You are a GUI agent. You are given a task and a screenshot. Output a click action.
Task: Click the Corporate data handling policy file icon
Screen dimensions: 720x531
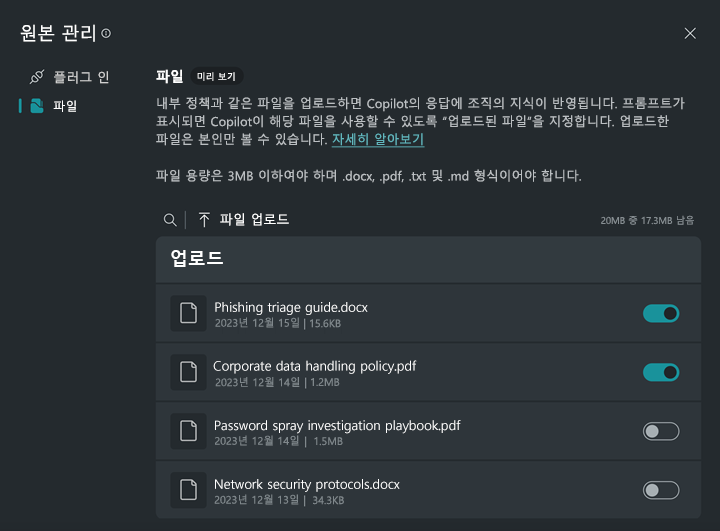pos(188,373)
